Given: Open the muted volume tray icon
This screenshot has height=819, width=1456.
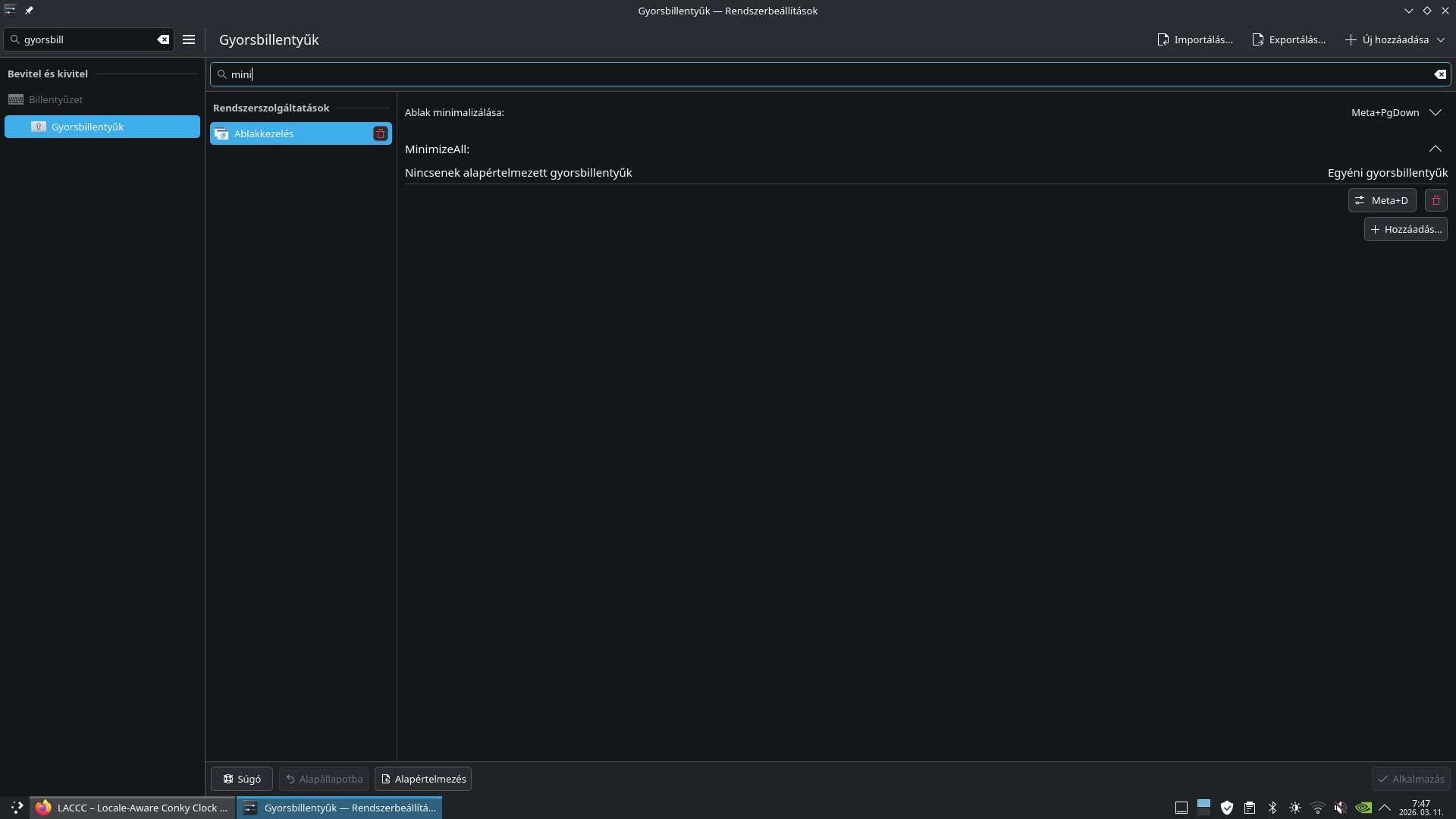Looking at the screenshot, I should [x=1340, y=808].
